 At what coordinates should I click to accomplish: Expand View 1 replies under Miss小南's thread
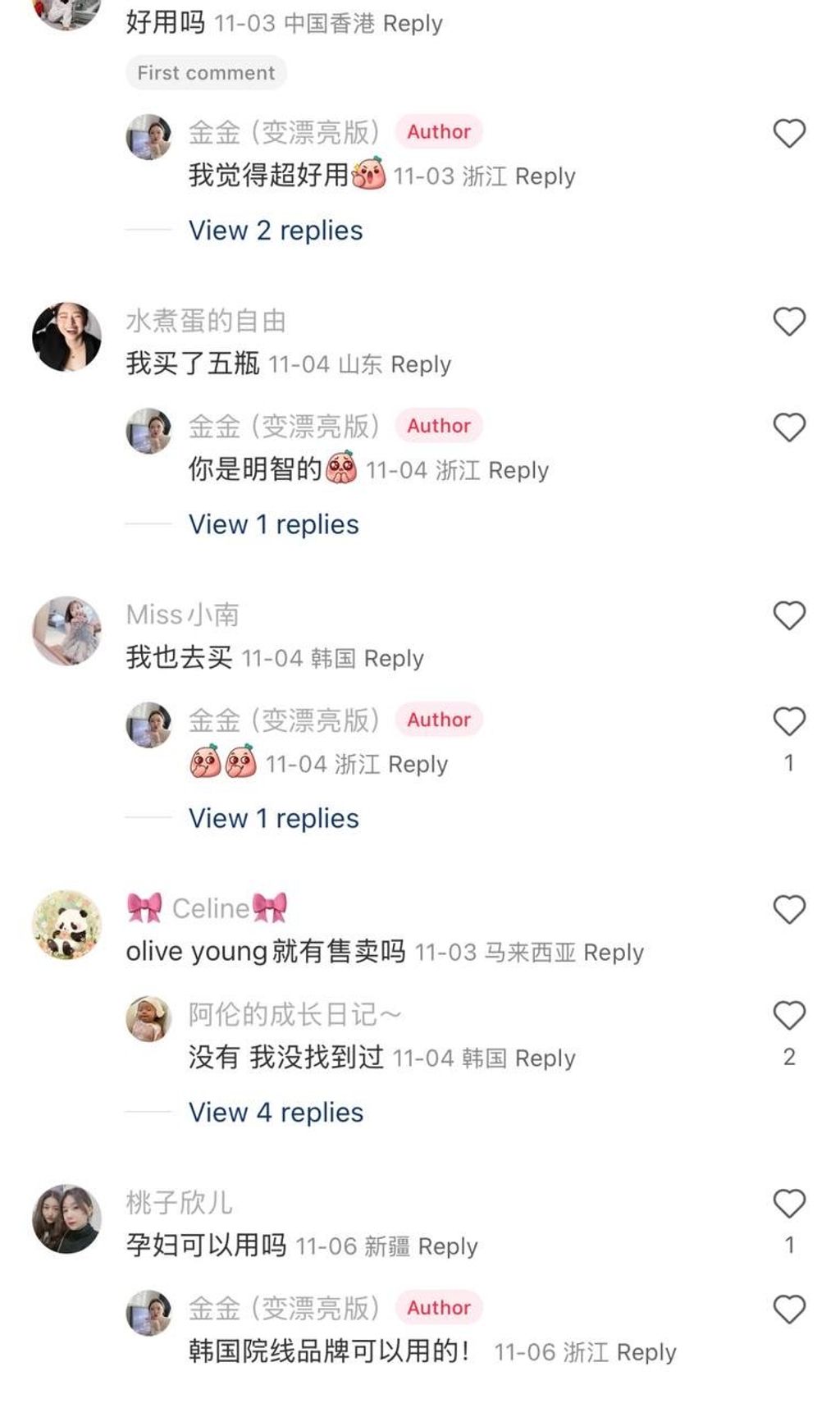click(x=274, y=818)
